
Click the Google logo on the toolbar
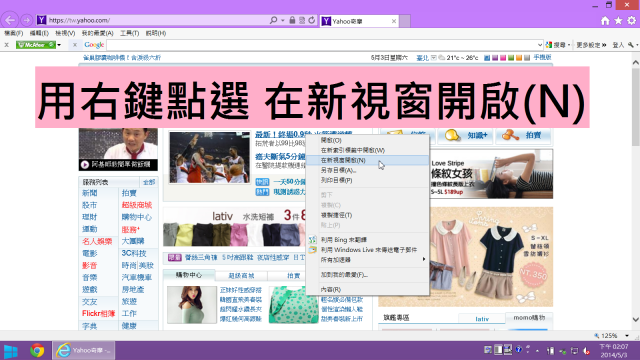point(94,45)
